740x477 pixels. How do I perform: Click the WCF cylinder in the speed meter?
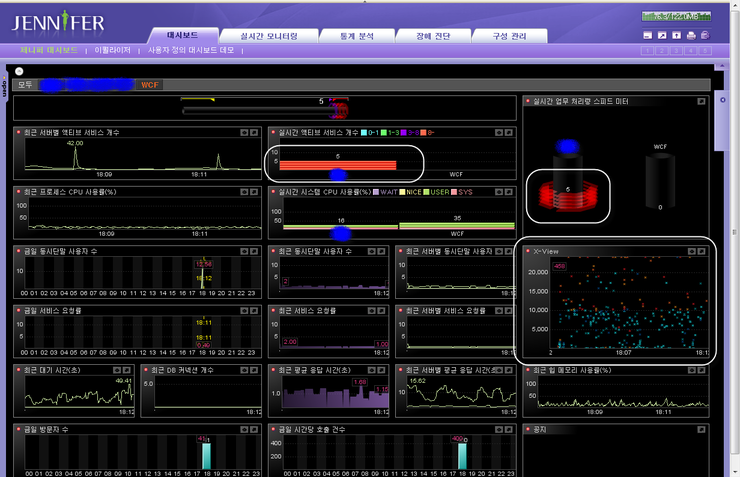click(660, 181)
